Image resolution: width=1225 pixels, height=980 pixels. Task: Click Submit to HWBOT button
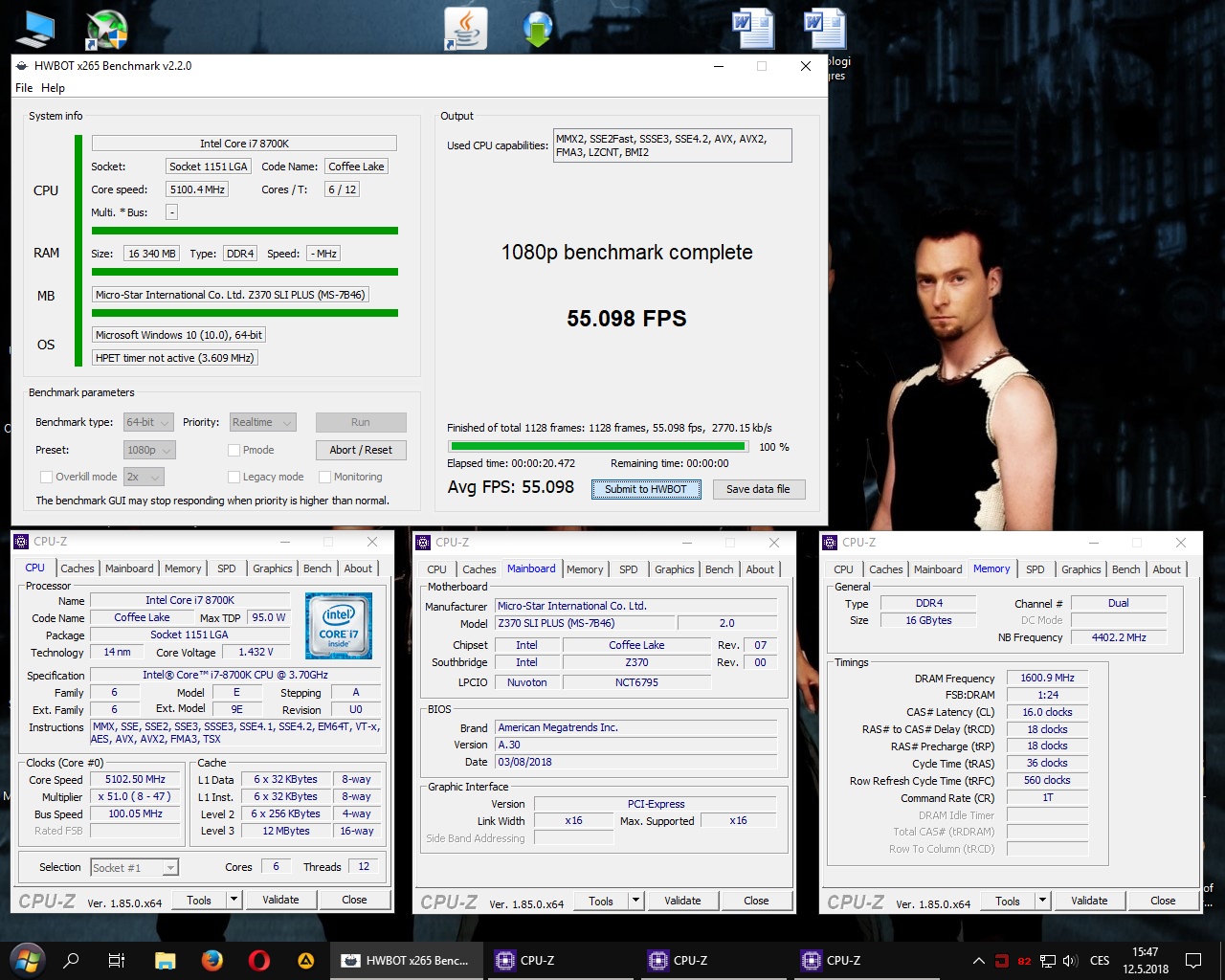pyautogui.click(x=646, y=489)
